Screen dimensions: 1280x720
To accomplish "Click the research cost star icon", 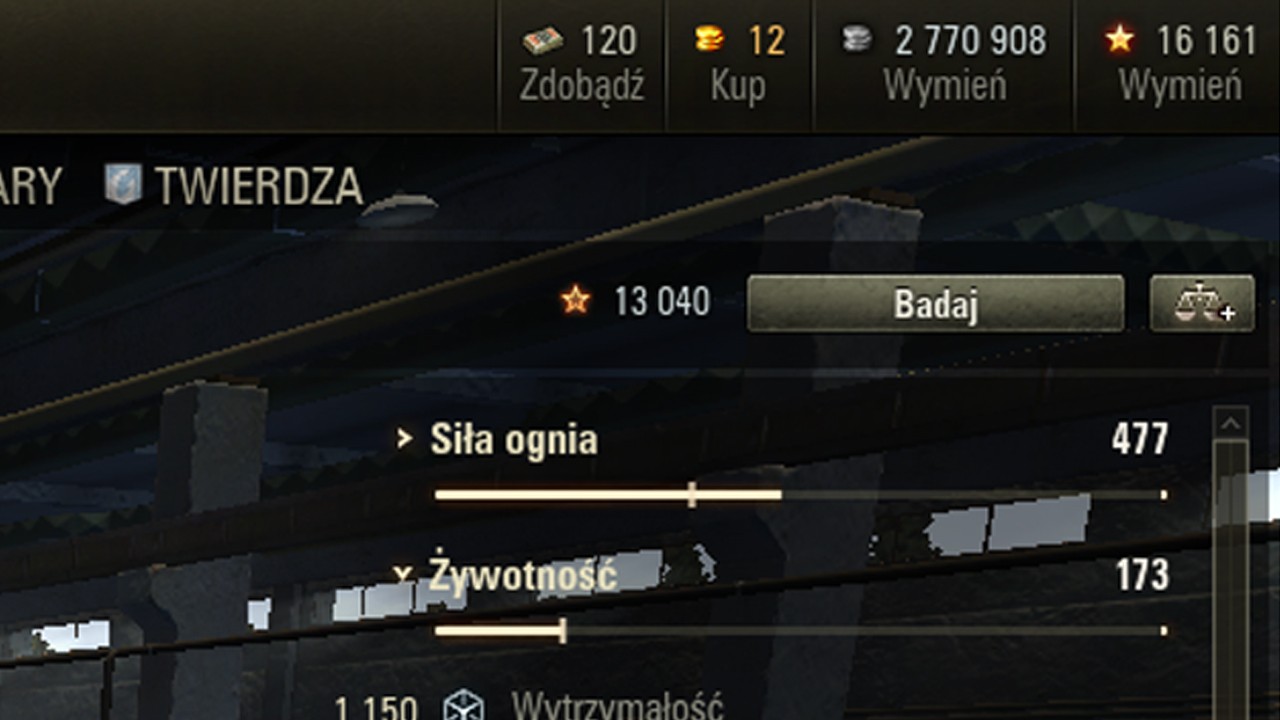I will pyautogui.click(x=575, y=300).
